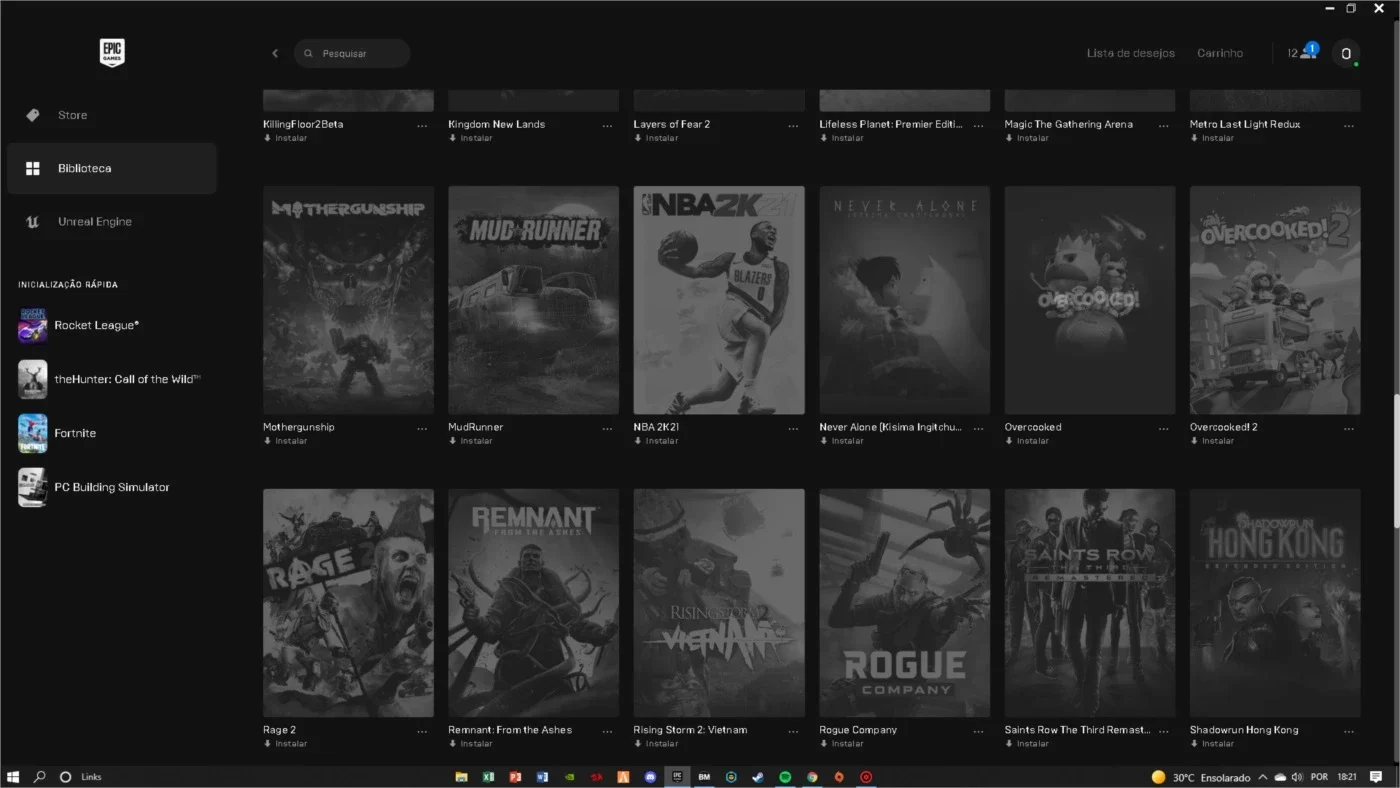Open Discord from the taskbar
The width and height of the screenshot is (1400, 788).
pyautogui.click(x=651, y=777)
